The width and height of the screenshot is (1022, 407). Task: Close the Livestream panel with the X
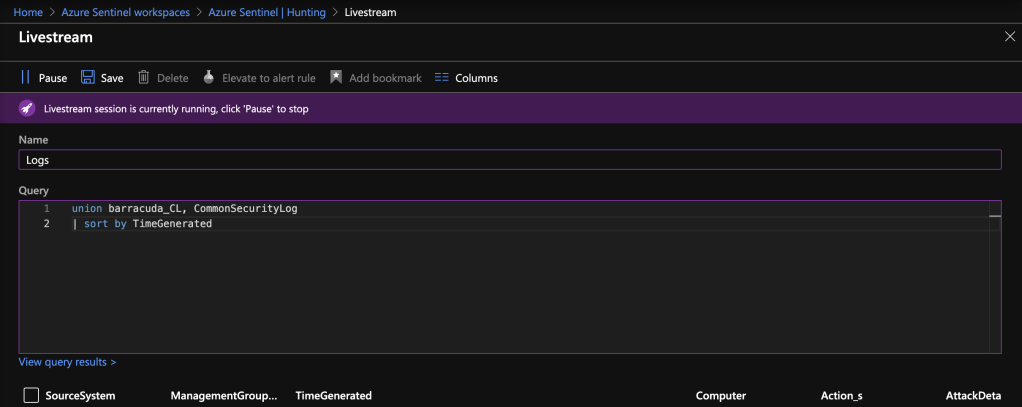click(1009, 36)
